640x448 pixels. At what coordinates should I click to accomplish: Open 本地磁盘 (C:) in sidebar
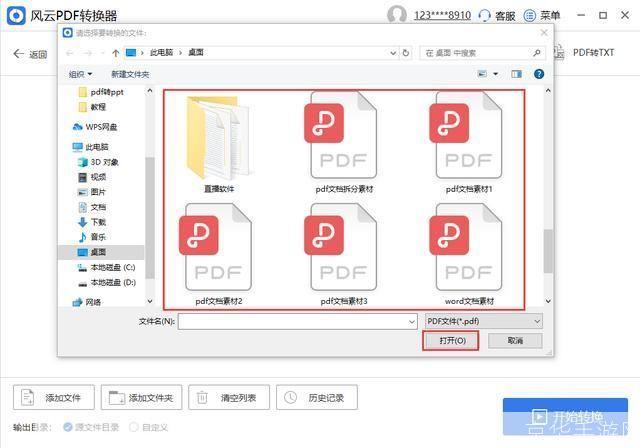pos(106,268)
